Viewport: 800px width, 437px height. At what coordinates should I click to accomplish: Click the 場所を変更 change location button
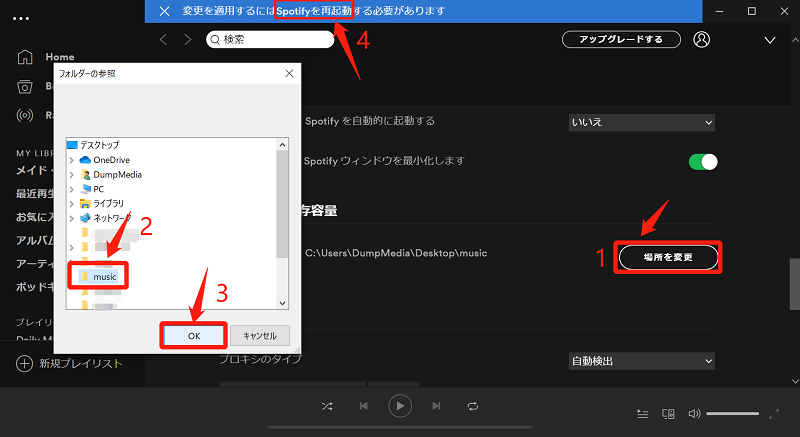click(668, 258)
